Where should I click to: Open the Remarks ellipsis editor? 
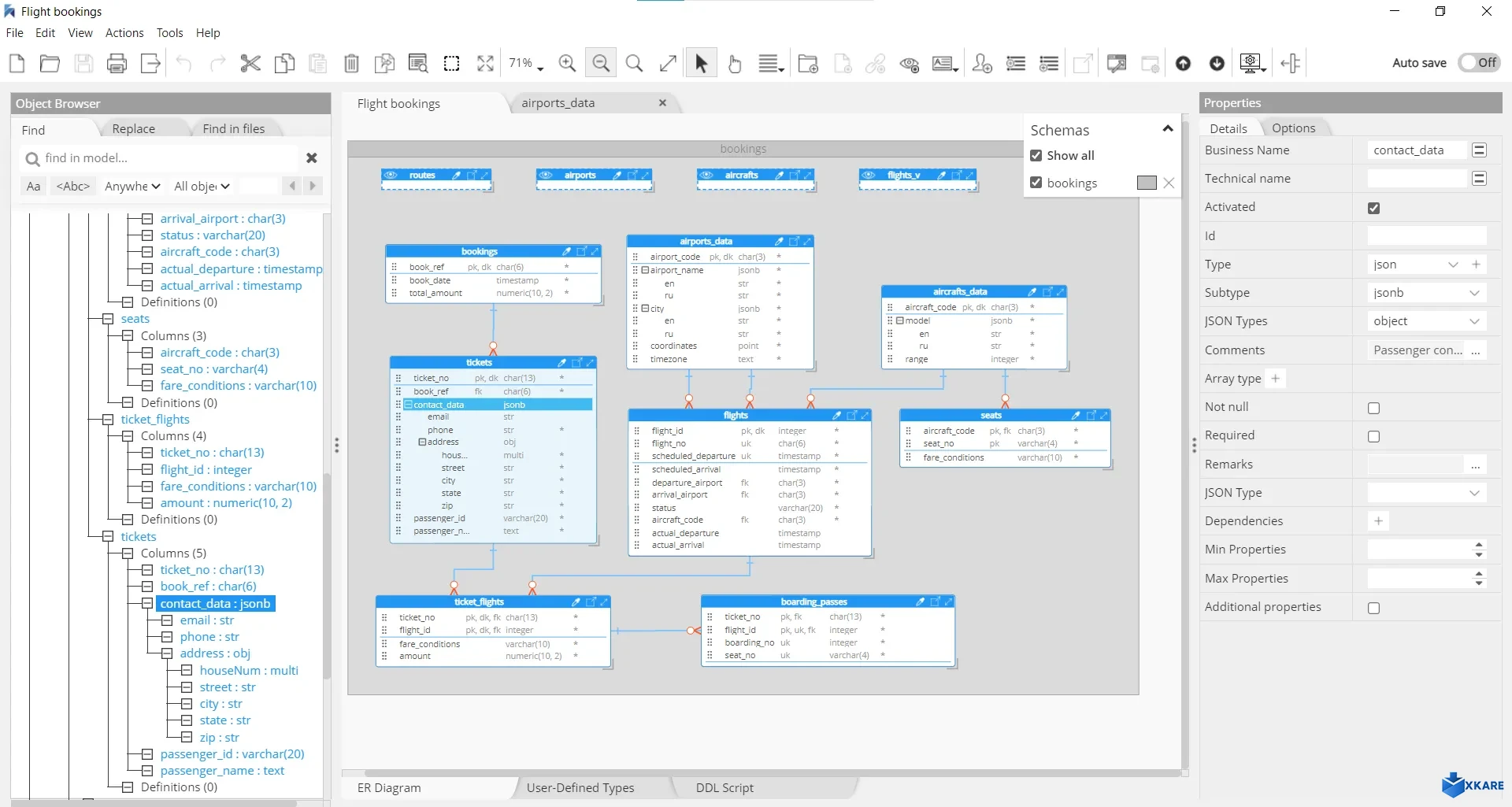click(1476, 465)
